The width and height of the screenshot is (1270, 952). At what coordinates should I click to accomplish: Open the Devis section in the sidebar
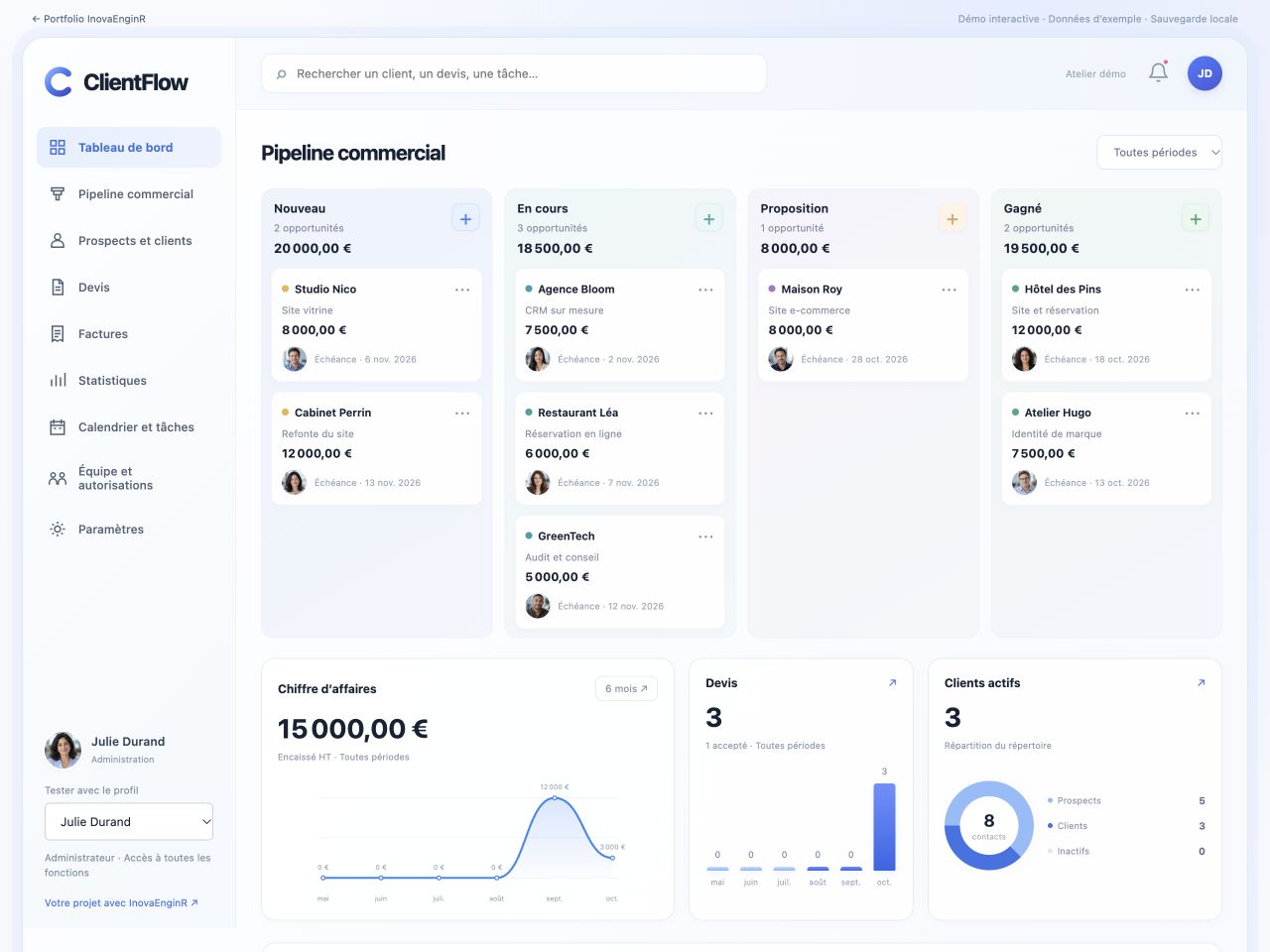pyautogui.click(x=129, y=288)
